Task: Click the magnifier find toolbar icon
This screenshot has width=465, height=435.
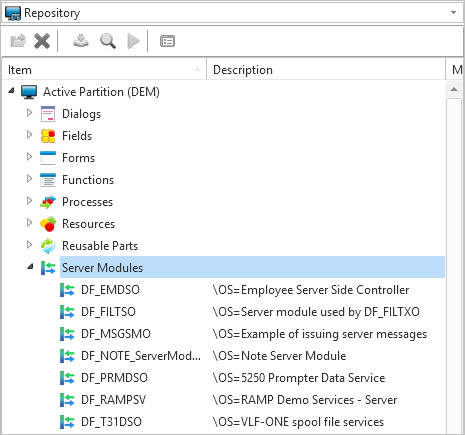Action: pyautogui.click(x=108, y=41)
